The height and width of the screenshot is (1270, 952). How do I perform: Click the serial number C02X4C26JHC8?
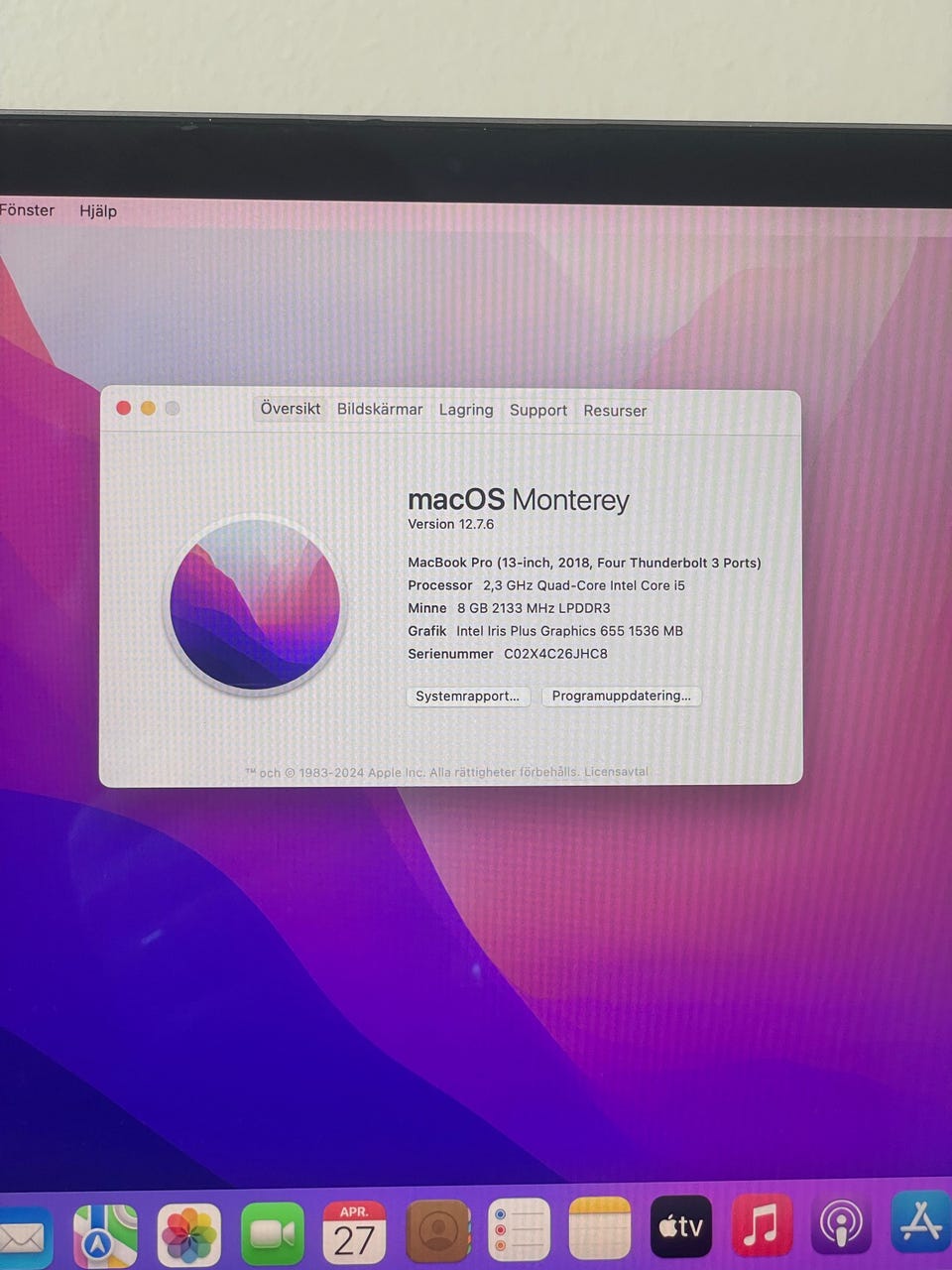point(555,654)
